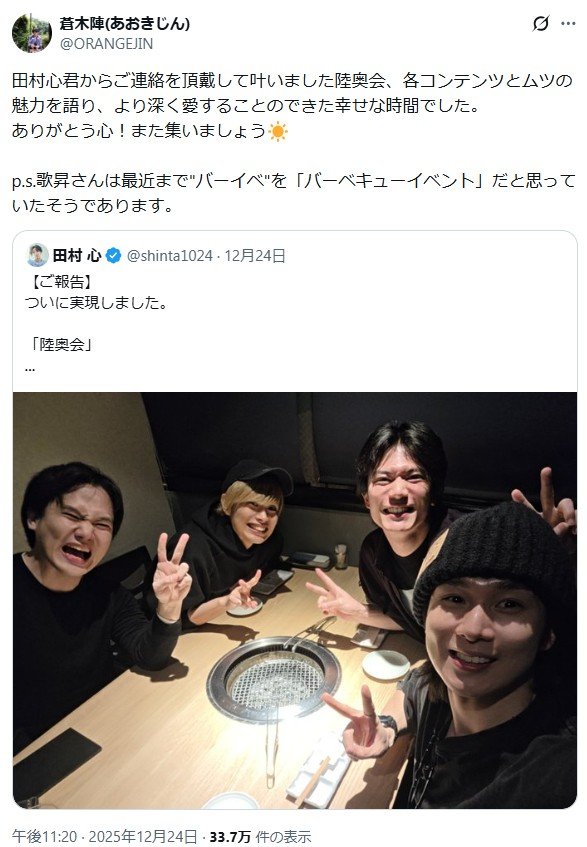This screenshot has height=847, width=587.
Task: Click the 午後11:20 post timestamp
Action: [44, 837]
